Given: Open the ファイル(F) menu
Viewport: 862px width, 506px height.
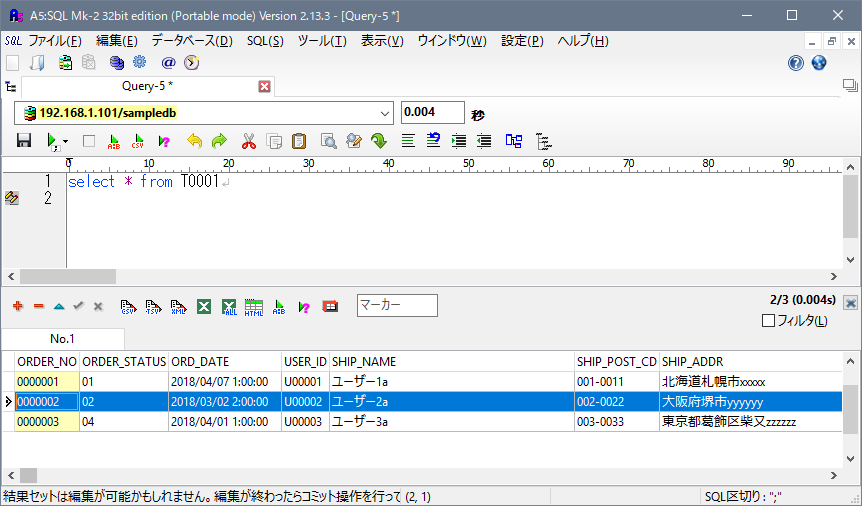Looking at the screenshot, I should [54, 41].
